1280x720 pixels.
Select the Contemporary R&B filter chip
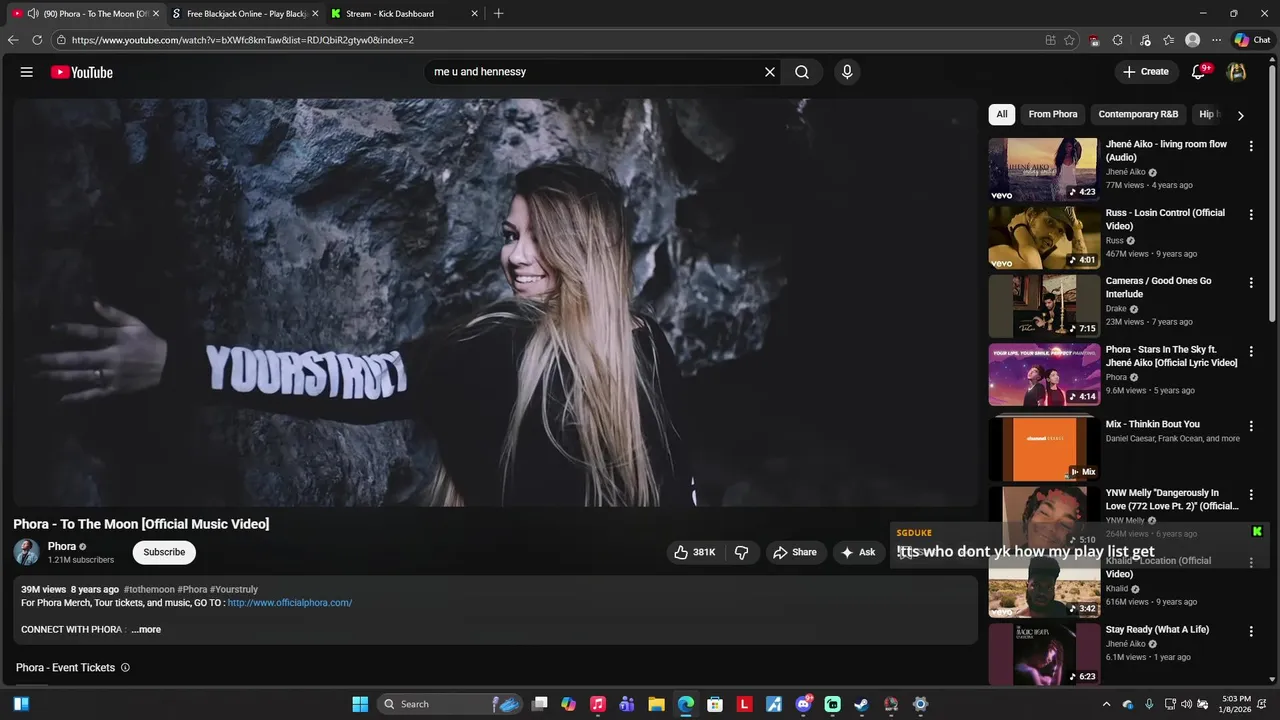point(1138,114)
